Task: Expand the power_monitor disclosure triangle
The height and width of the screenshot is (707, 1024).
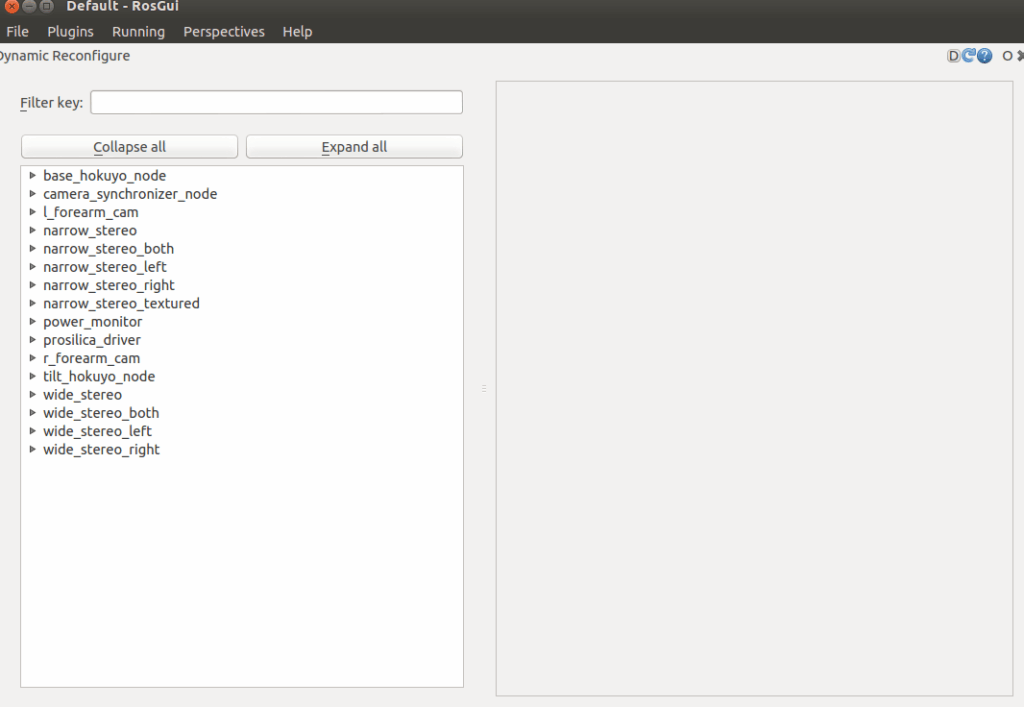Action: tap(33, 322)
